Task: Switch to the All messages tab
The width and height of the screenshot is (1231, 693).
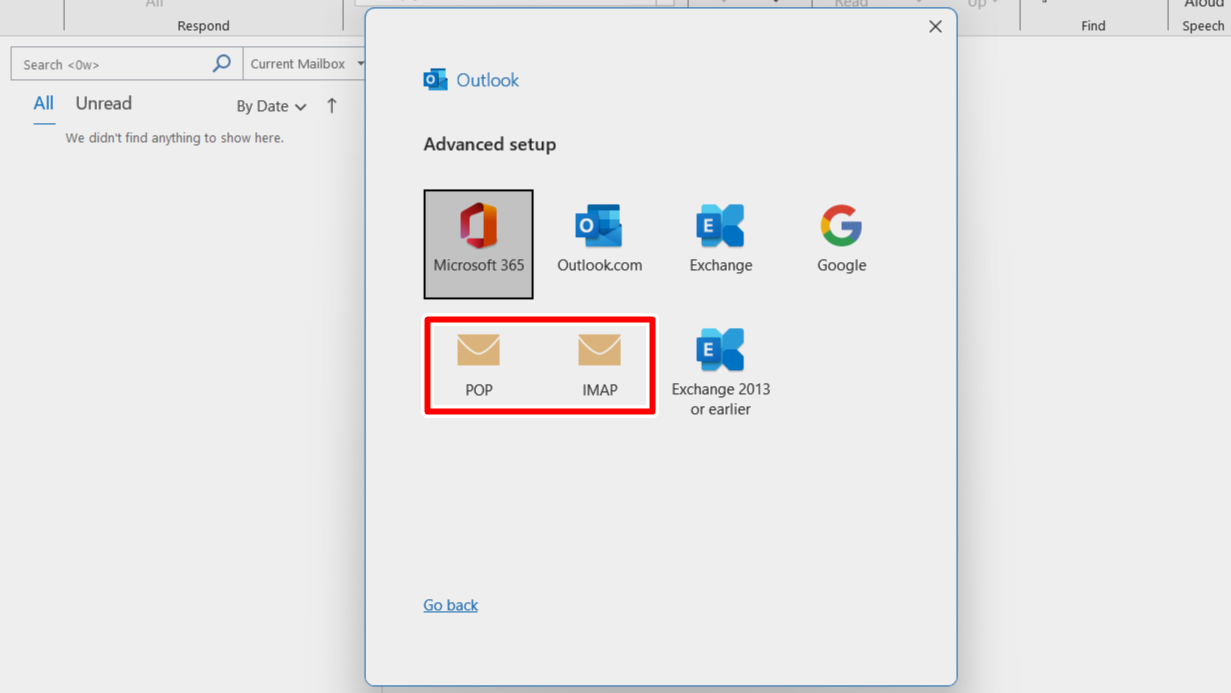Action: click(x=43, y=104)
